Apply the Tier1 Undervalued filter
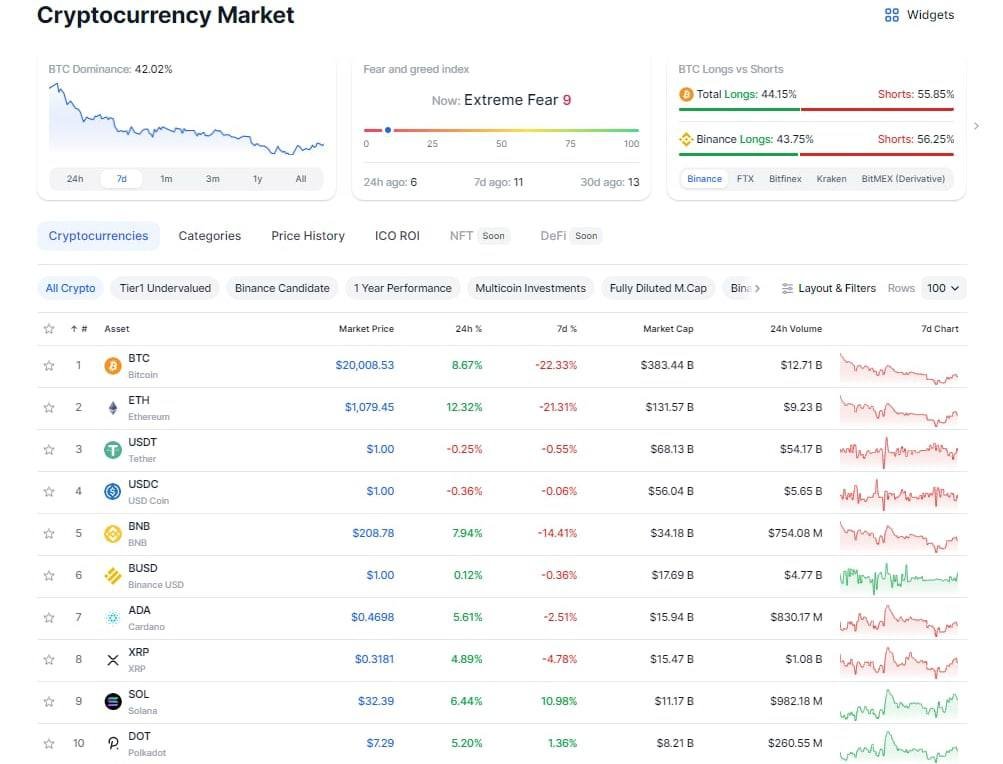 click(165, 289)
